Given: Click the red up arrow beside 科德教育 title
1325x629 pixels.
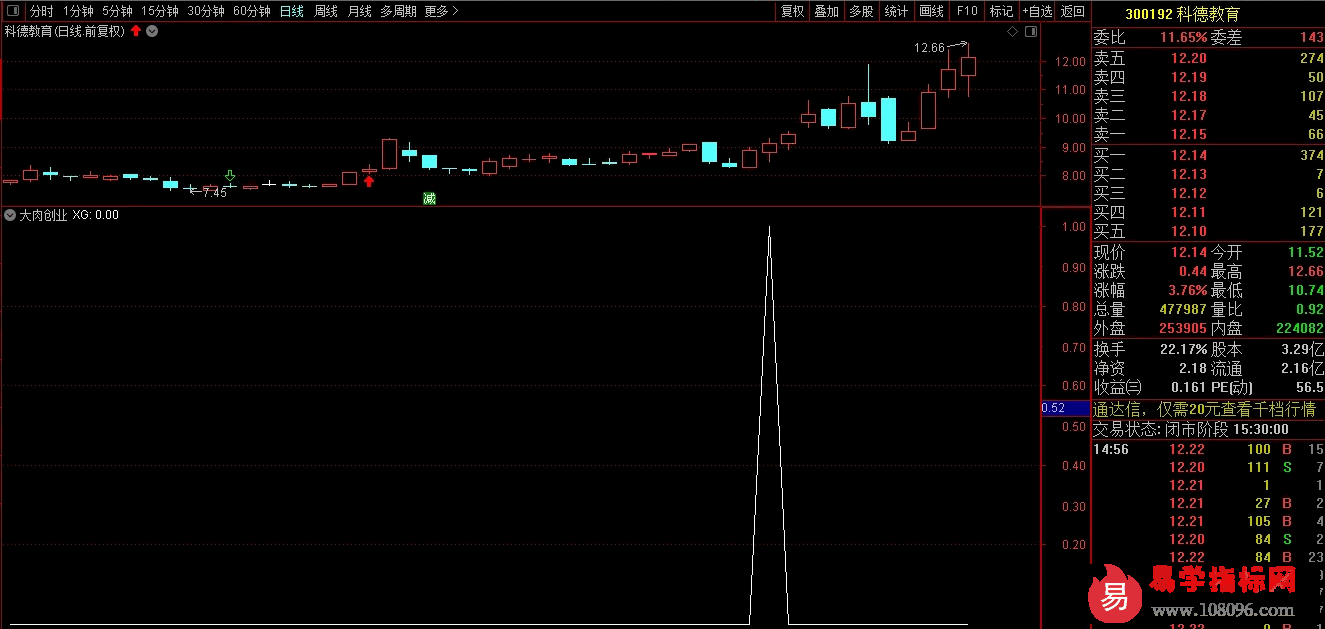Looking at the screenshot, I should 136,31.
